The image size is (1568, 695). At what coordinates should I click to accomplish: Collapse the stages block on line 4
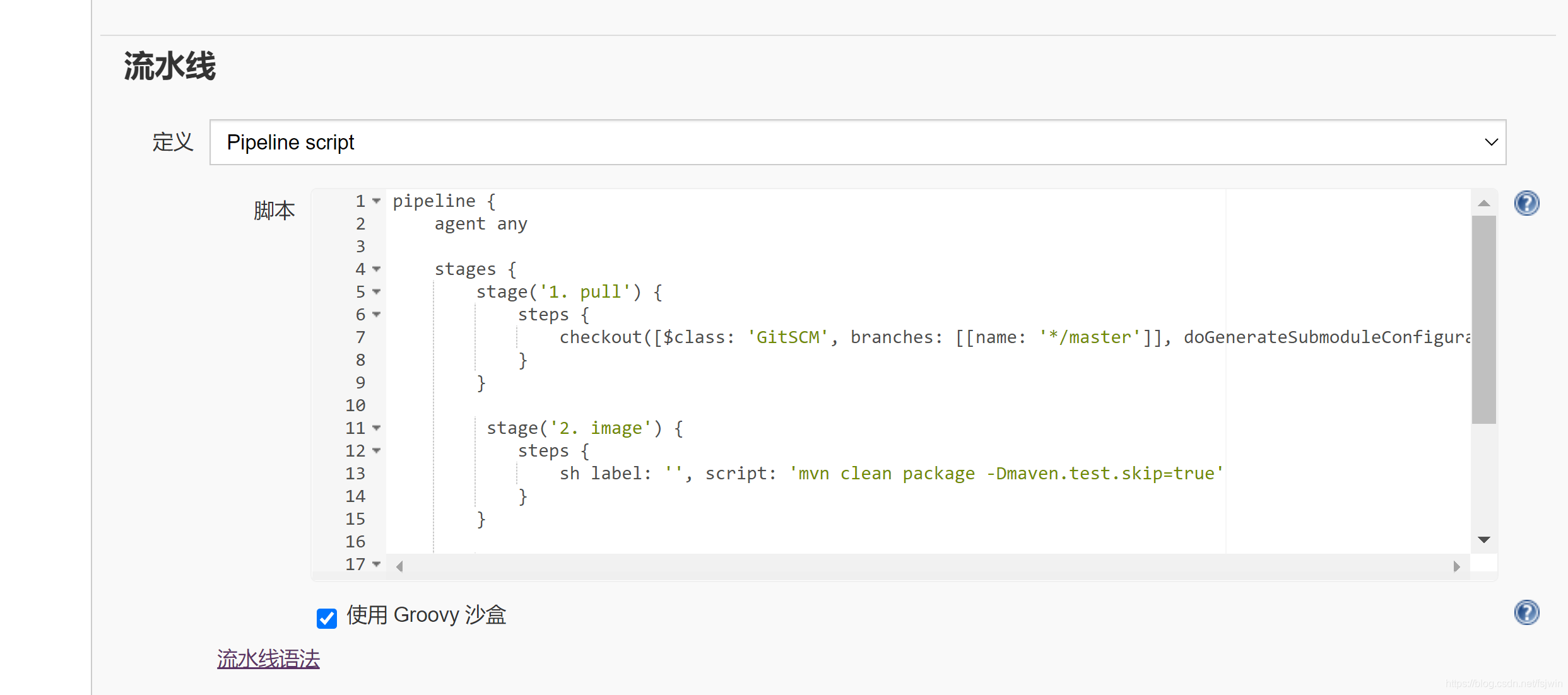click(377, 269)
